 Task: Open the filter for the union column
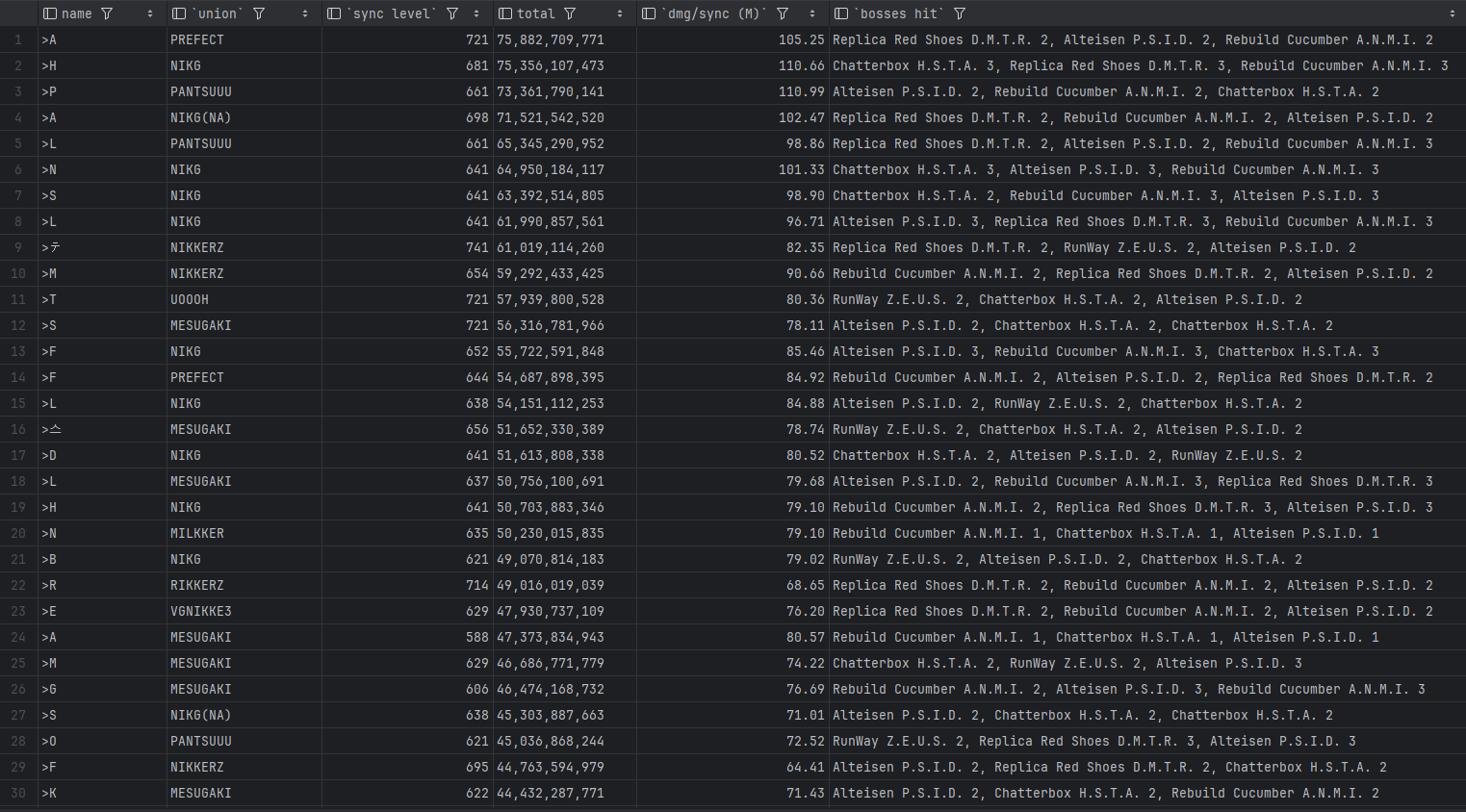click(259, 13)
